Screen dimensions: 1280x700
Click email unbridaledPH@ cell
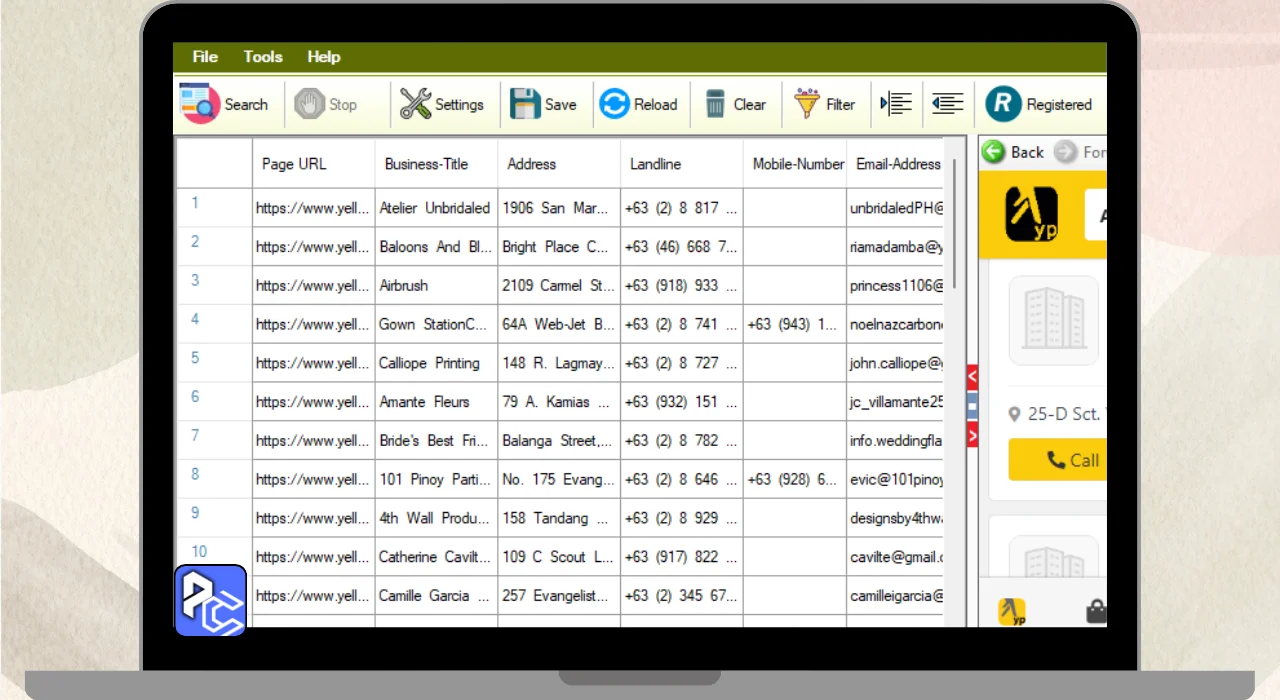[895, 208]
